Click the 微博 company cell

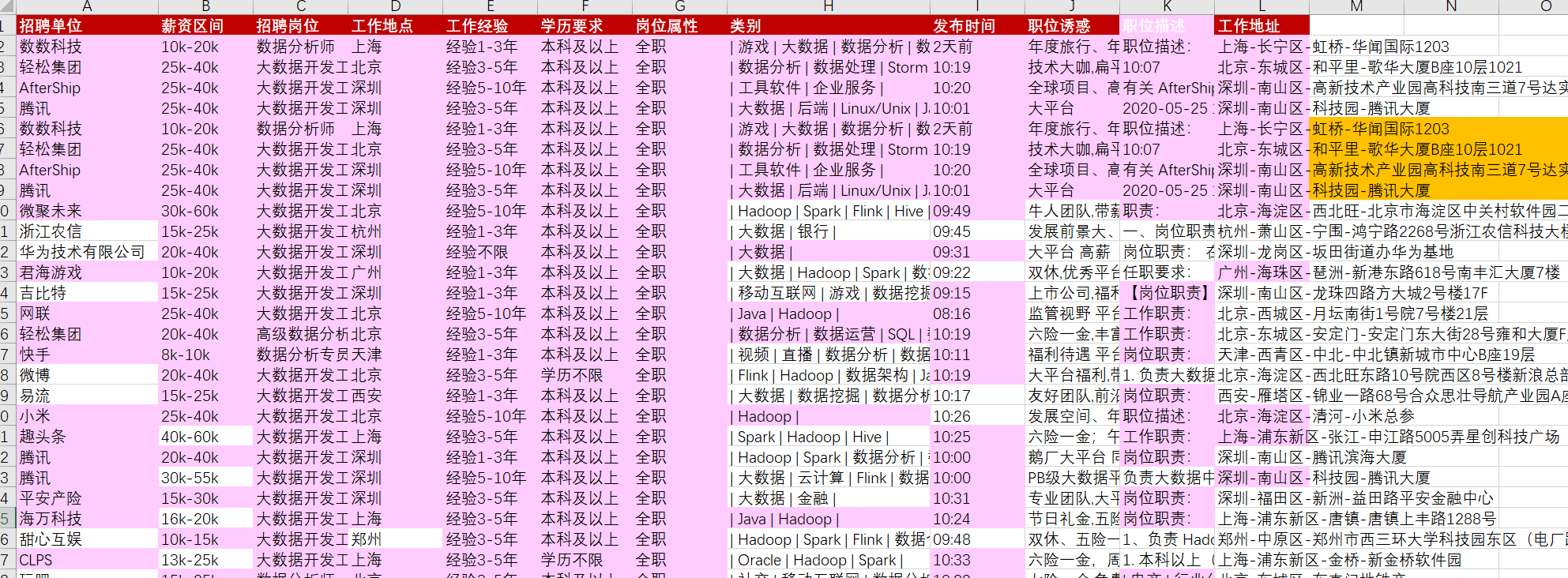point(87,375)
